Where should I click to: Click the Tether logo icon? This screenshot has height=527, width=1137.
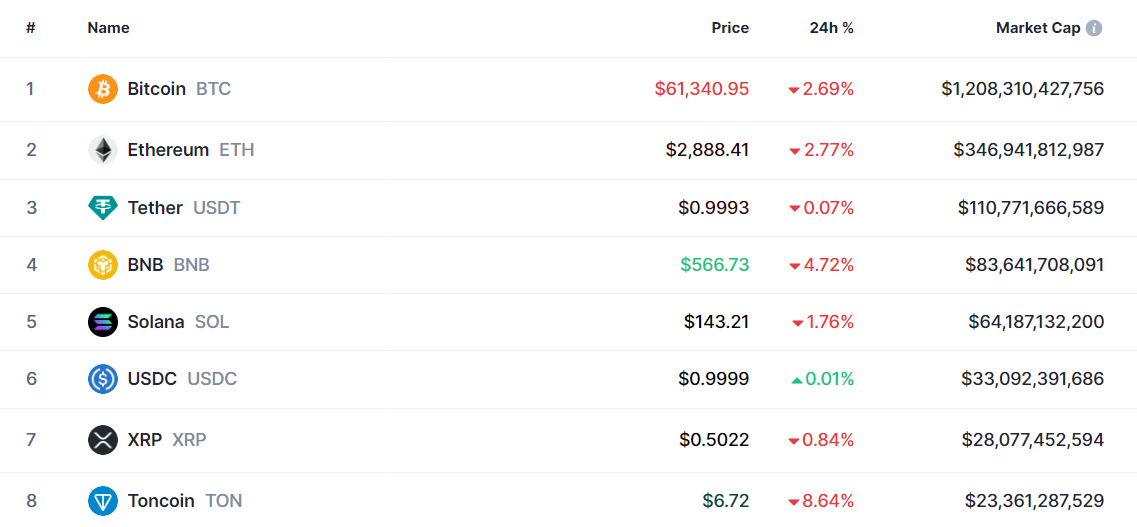102,208
